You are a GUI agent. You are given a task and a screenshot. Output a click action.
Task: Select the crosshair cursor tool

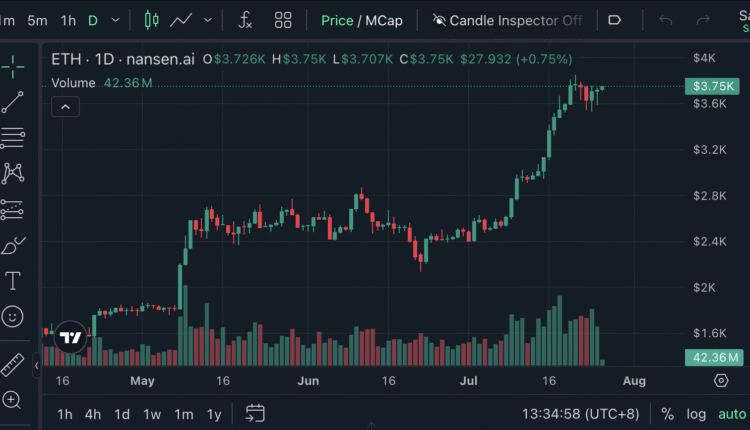click(13, 66)
